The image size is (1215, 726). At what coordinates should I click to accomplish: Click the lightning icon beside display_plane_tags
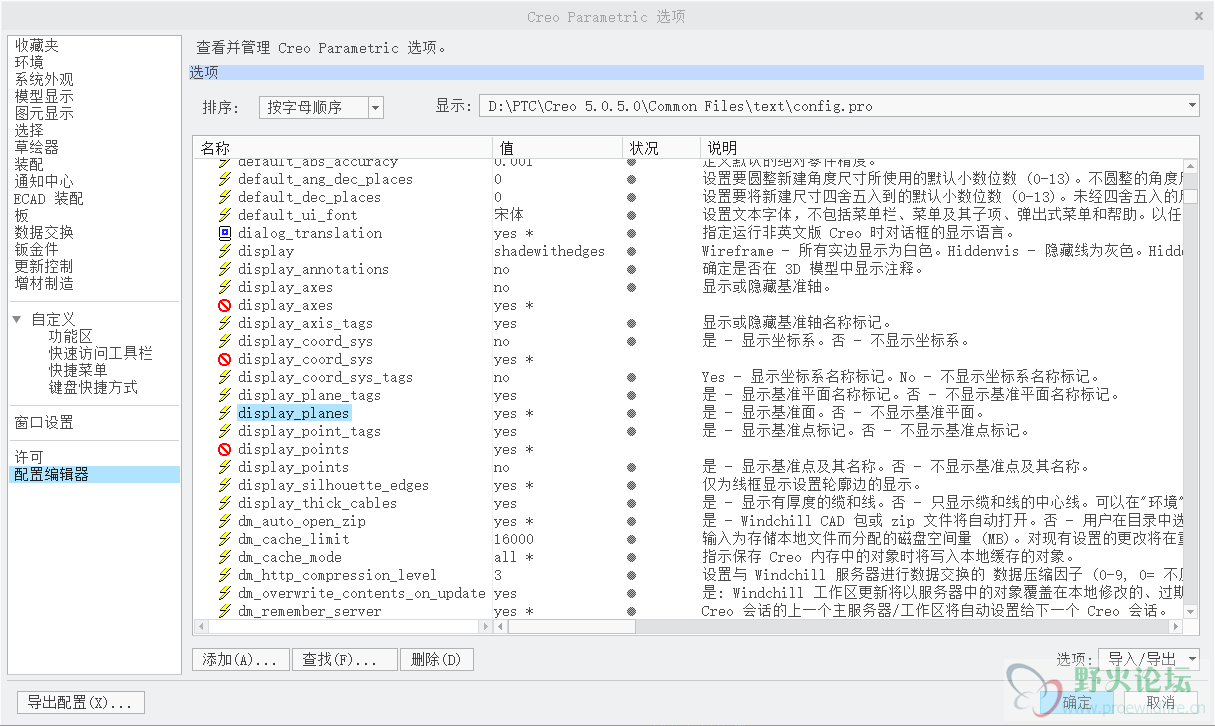coord(225,395)
